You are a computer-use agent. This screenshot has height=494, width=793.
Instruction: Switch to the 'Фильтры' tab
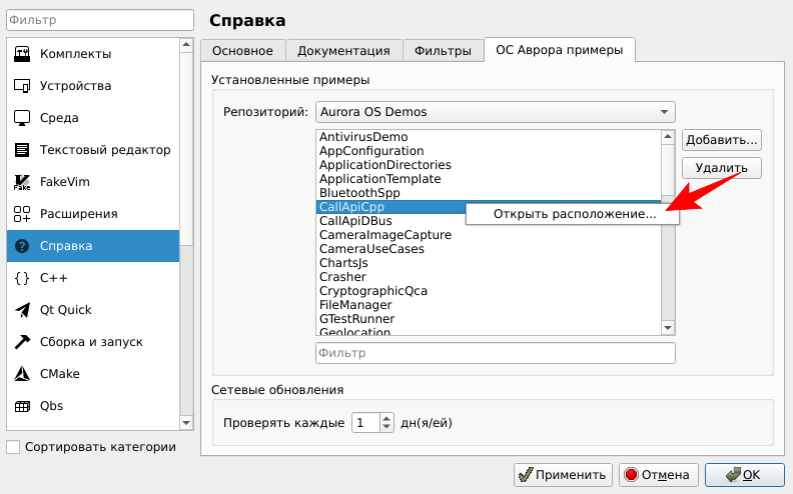tap(442, 51)
